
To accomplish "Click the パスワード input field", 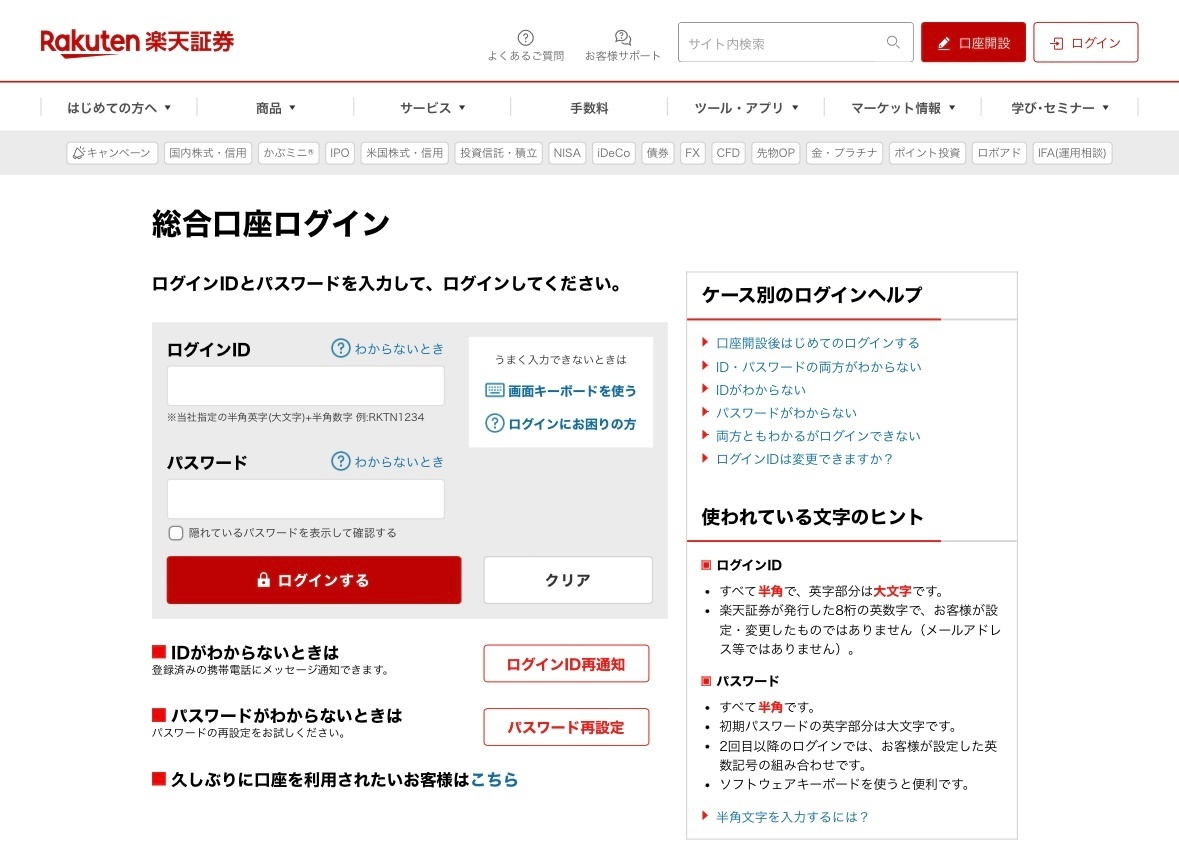I will (x=305, y=499).
